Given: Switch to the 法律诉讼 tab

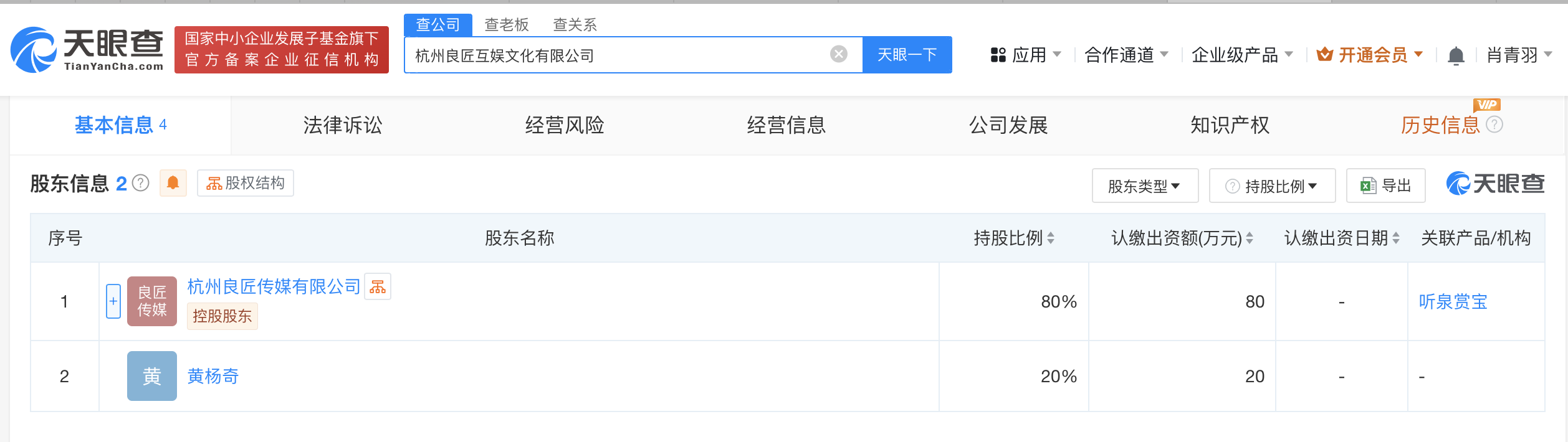Looking at the screenshot, I should pyautogui.click(x=343, y=125).
